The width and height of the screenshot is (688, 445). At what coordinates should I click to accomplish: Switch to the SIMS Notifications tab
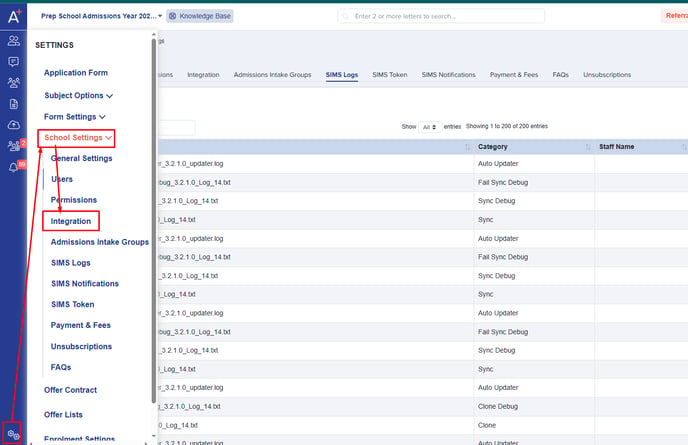point(448,75)
